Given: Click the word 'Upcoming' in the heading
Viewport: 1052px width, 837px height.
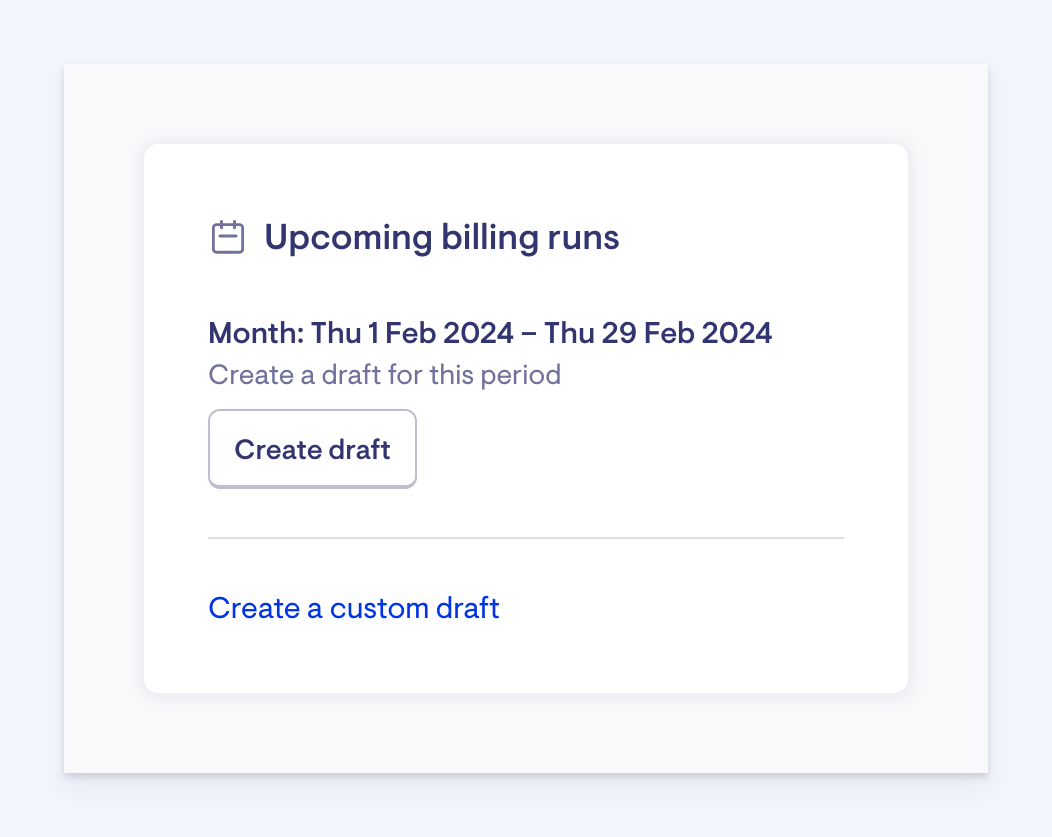Looking at the screenshot, I should pos(348,238).
